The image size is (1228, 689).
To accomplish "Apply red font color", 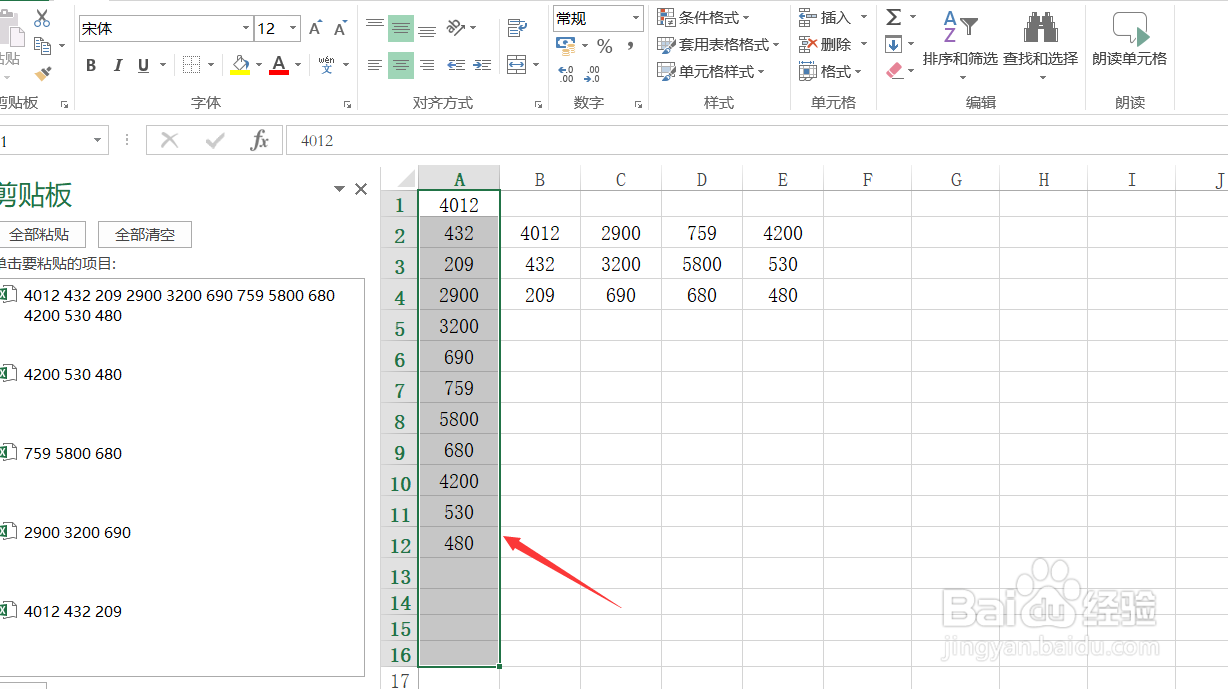I will [279, 65].
